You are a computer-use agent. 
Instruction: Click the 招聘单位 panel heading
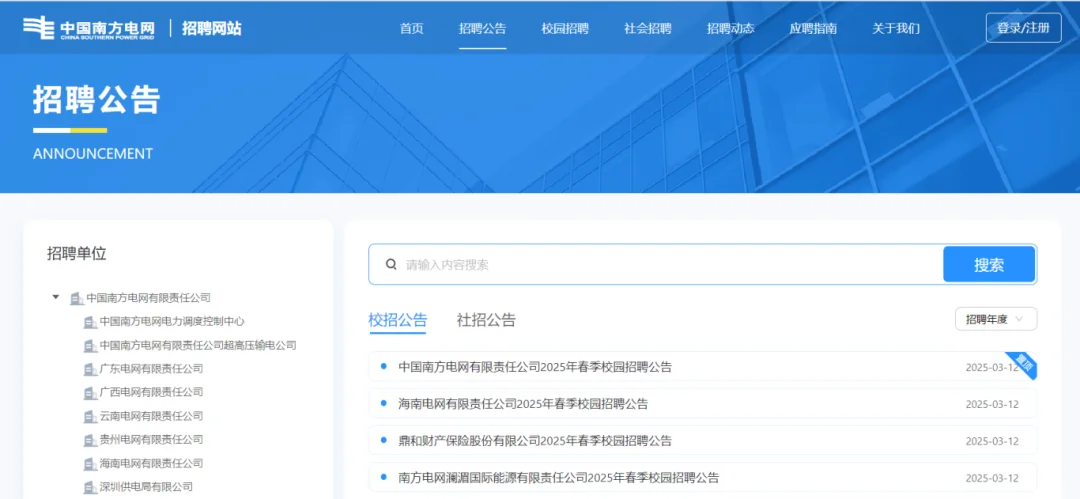tap(76, 254)
